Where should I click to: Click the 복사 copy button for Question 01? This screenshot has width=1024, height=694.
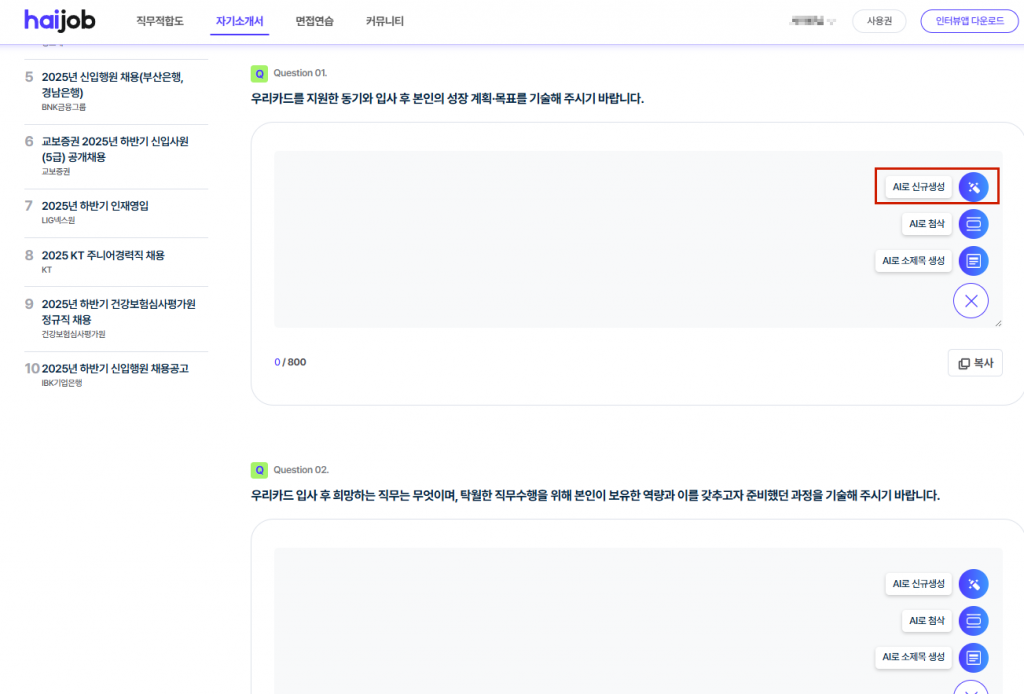tap(975, 363)
